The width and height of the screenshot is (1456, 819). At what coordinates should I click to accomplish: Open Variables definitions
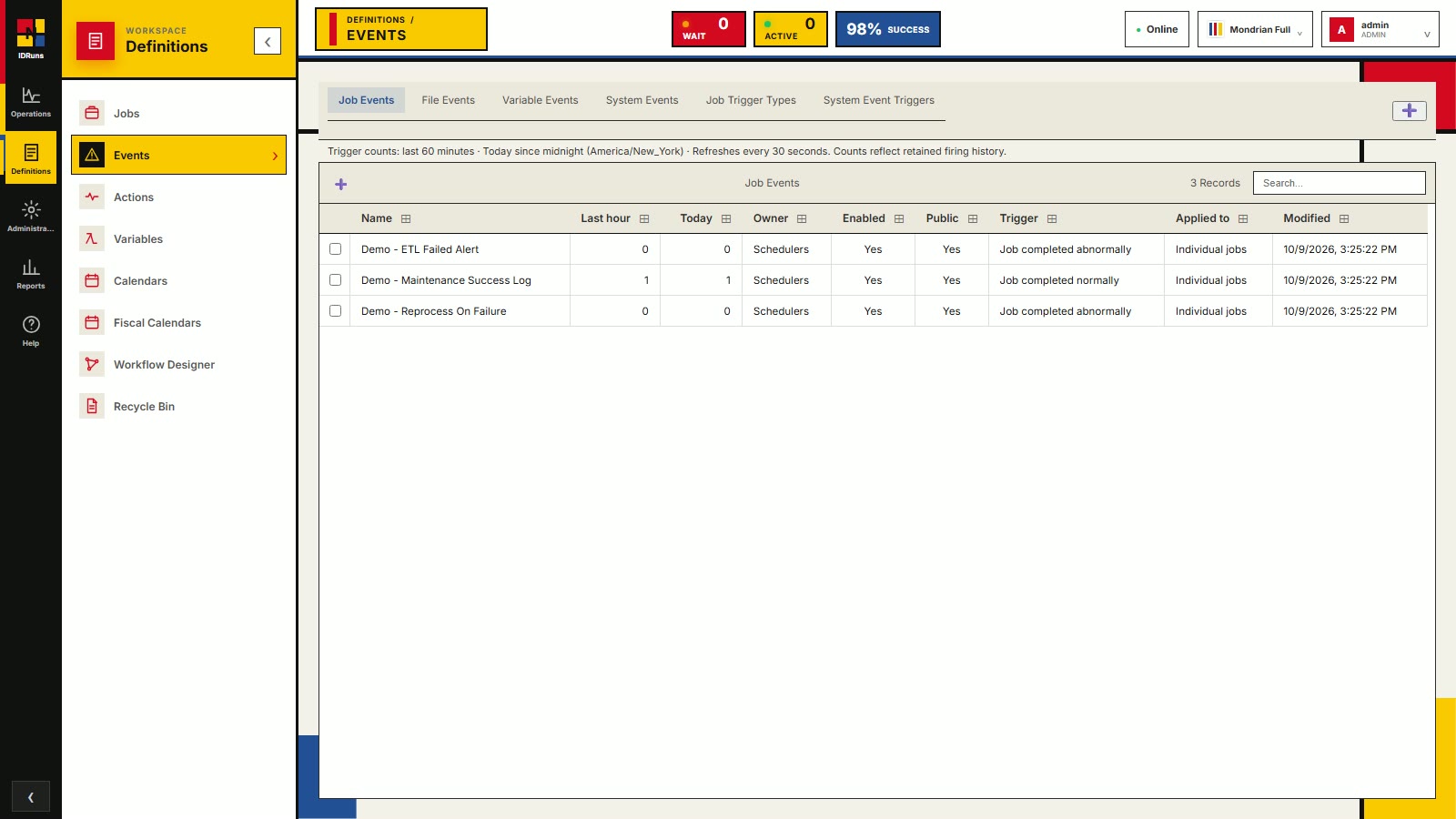click(x=178, y=239)
